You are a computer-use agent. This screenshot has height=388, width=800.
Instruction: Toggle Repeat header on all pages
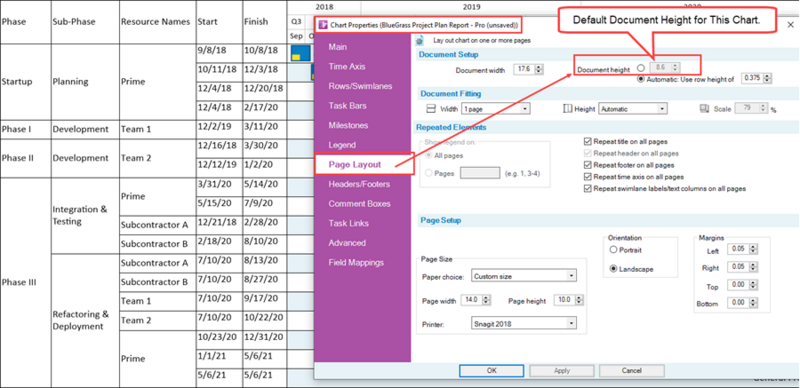pos(588,153)
